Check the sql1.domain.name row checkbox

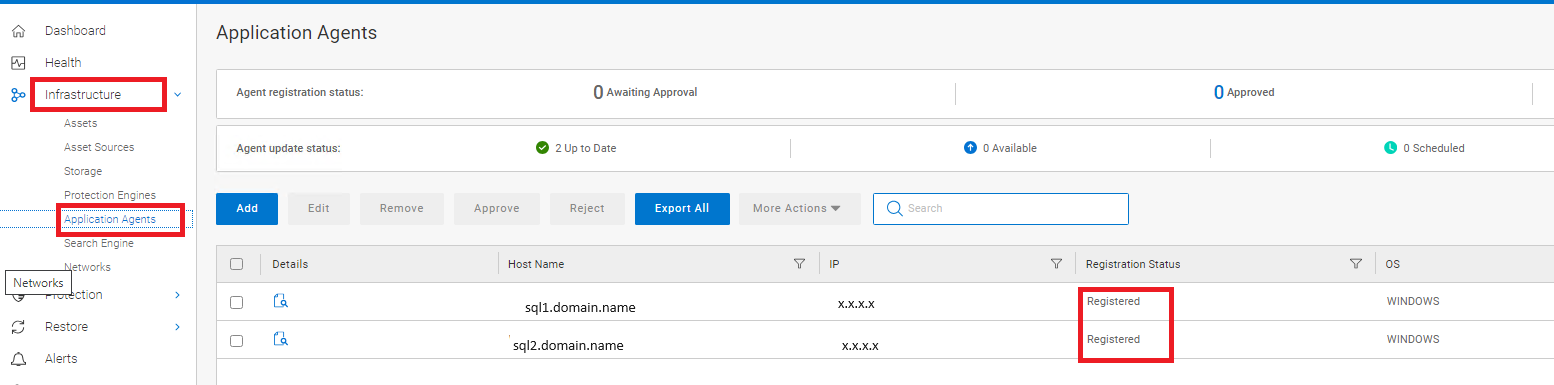click(x=237, y=302)
